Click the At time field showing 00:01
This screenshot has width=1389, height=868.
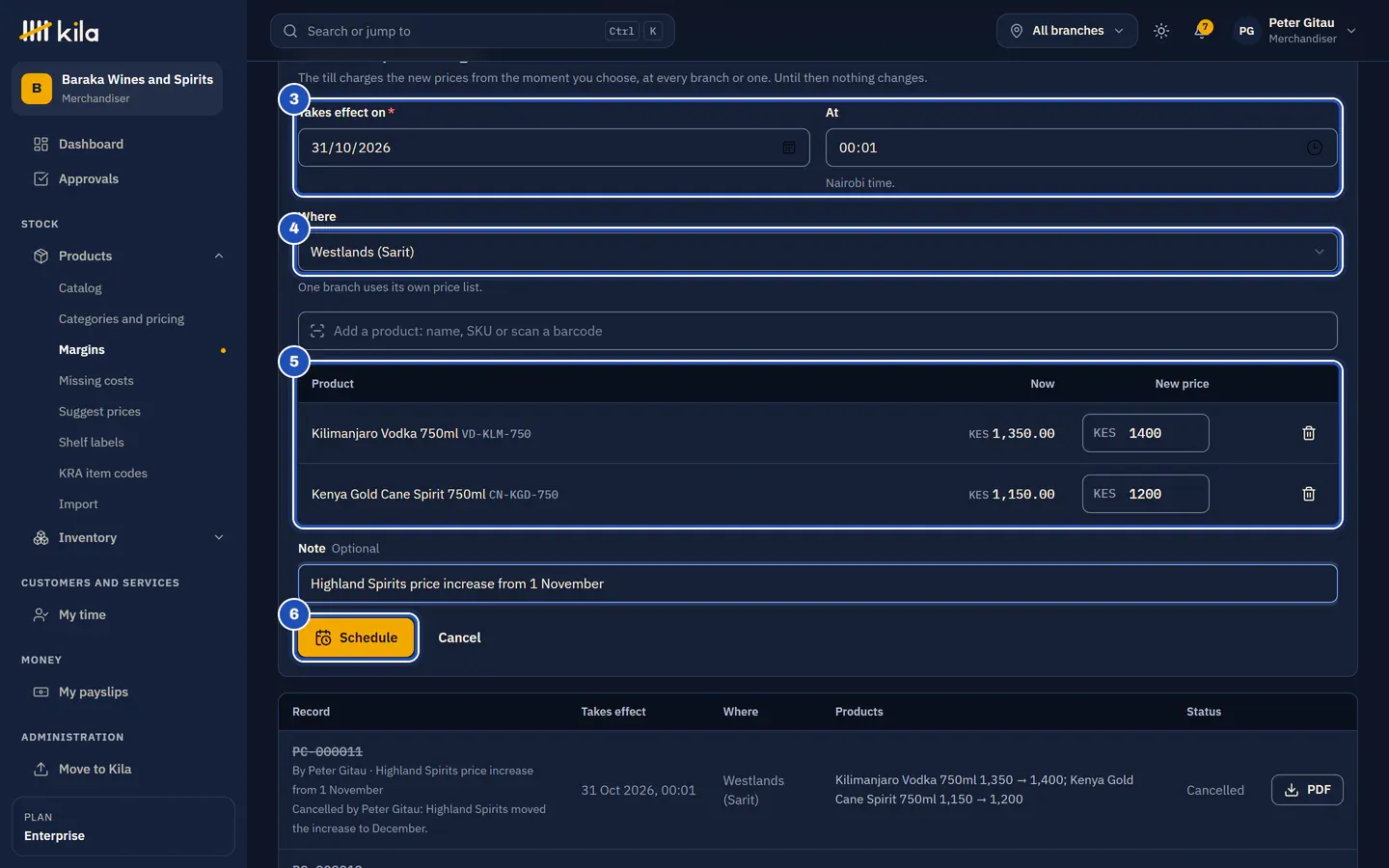click(1081, 148)
